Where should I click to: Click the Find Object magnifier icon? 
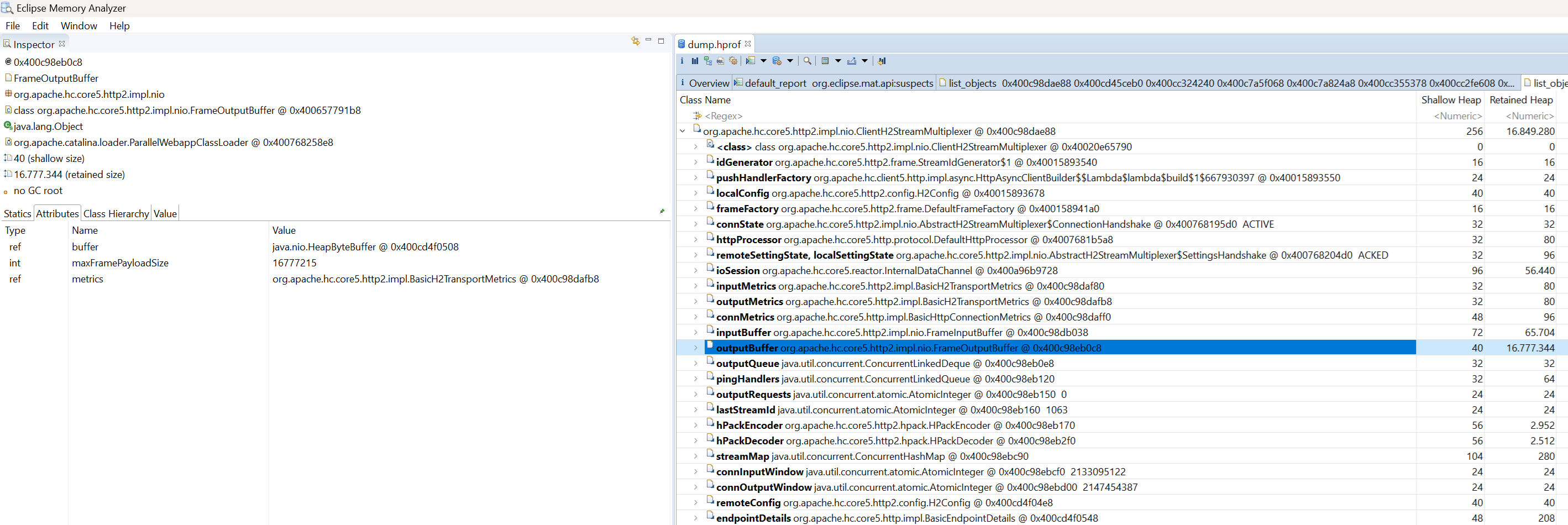[807, 61]
